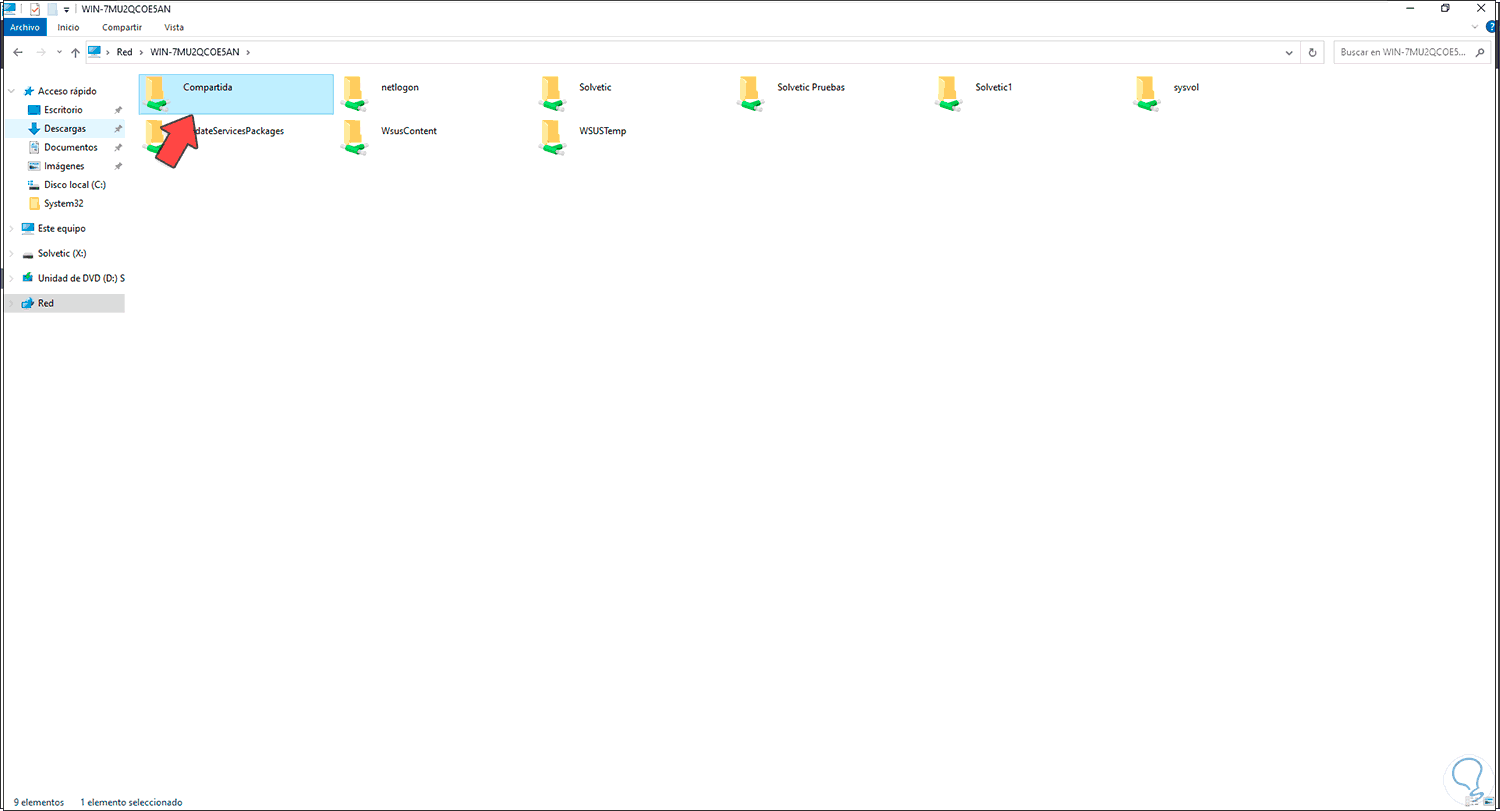
Task: Click the back navigation arrow
Action: click(17, 52)
